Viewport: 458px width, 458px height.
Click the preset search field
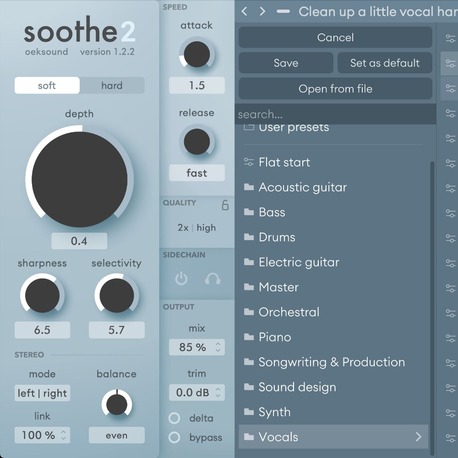click(335, 114)
